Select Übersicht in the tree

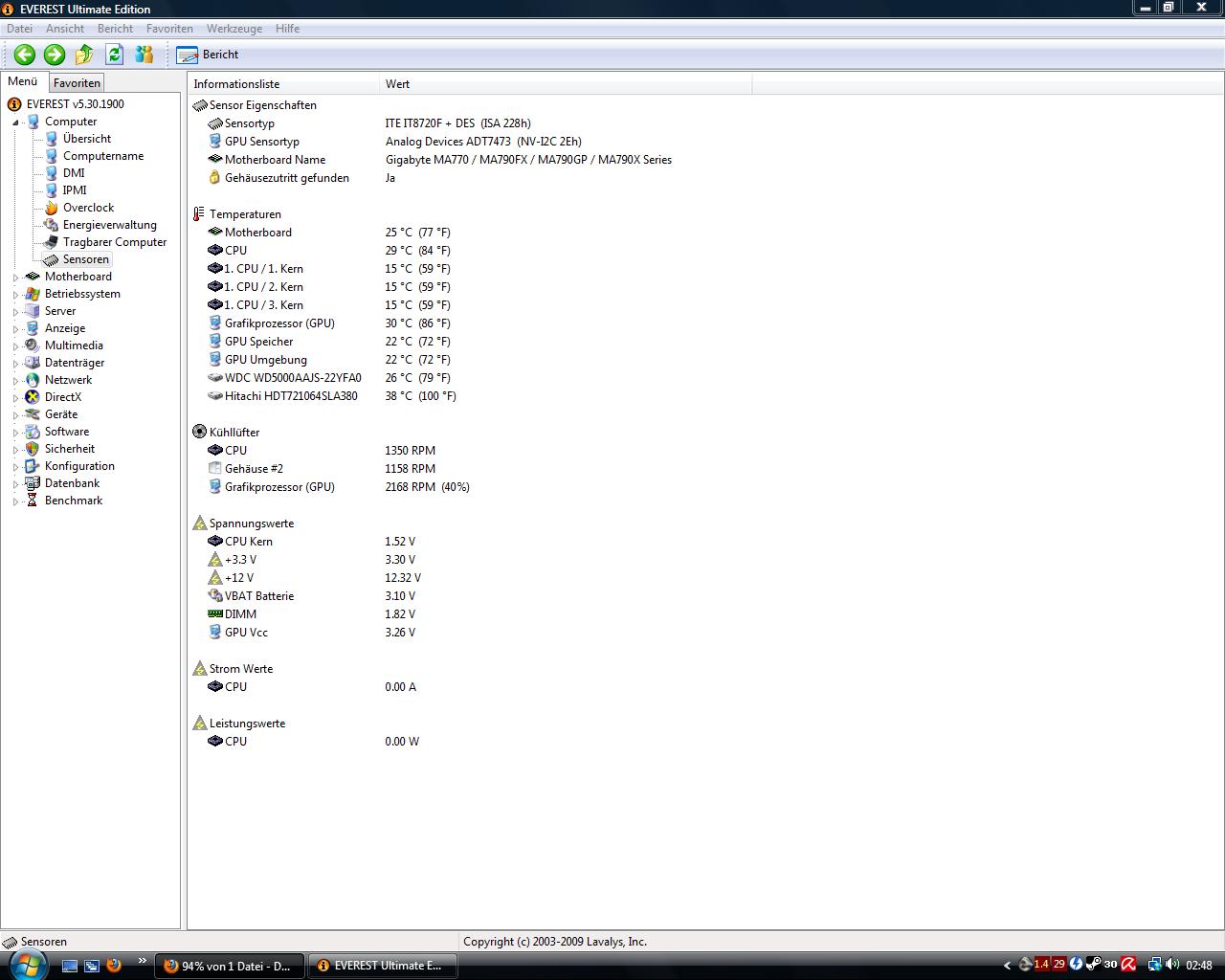[x=87, y=139]
